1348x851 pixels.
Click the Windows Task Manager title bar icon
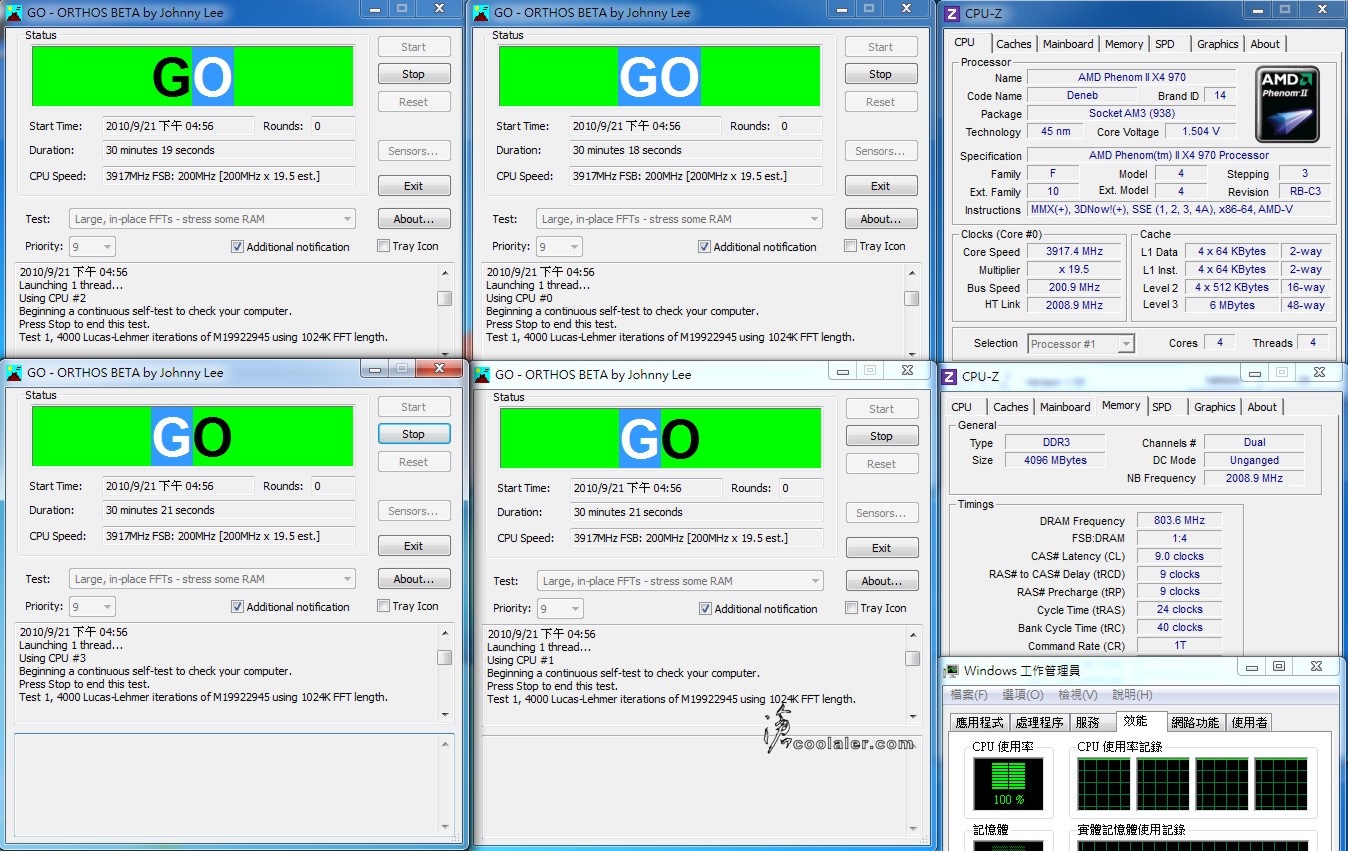tap(951, 670)
